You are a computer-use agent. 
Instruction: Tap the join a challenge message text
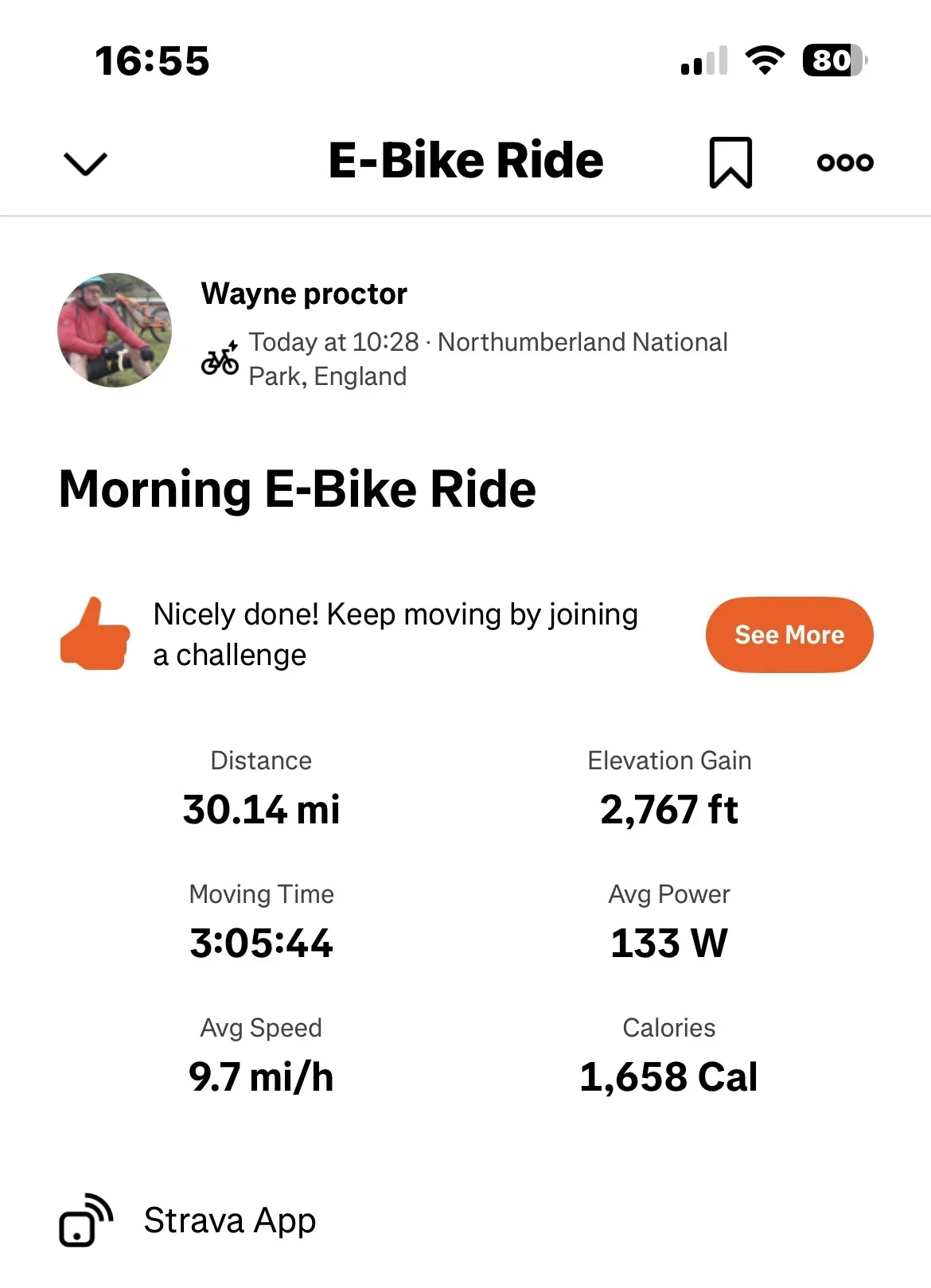coord(395,634)
